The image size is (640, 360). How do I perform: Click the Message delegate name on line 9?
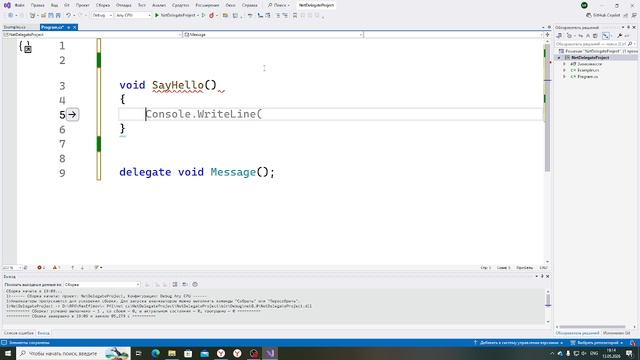click(233, 172)
